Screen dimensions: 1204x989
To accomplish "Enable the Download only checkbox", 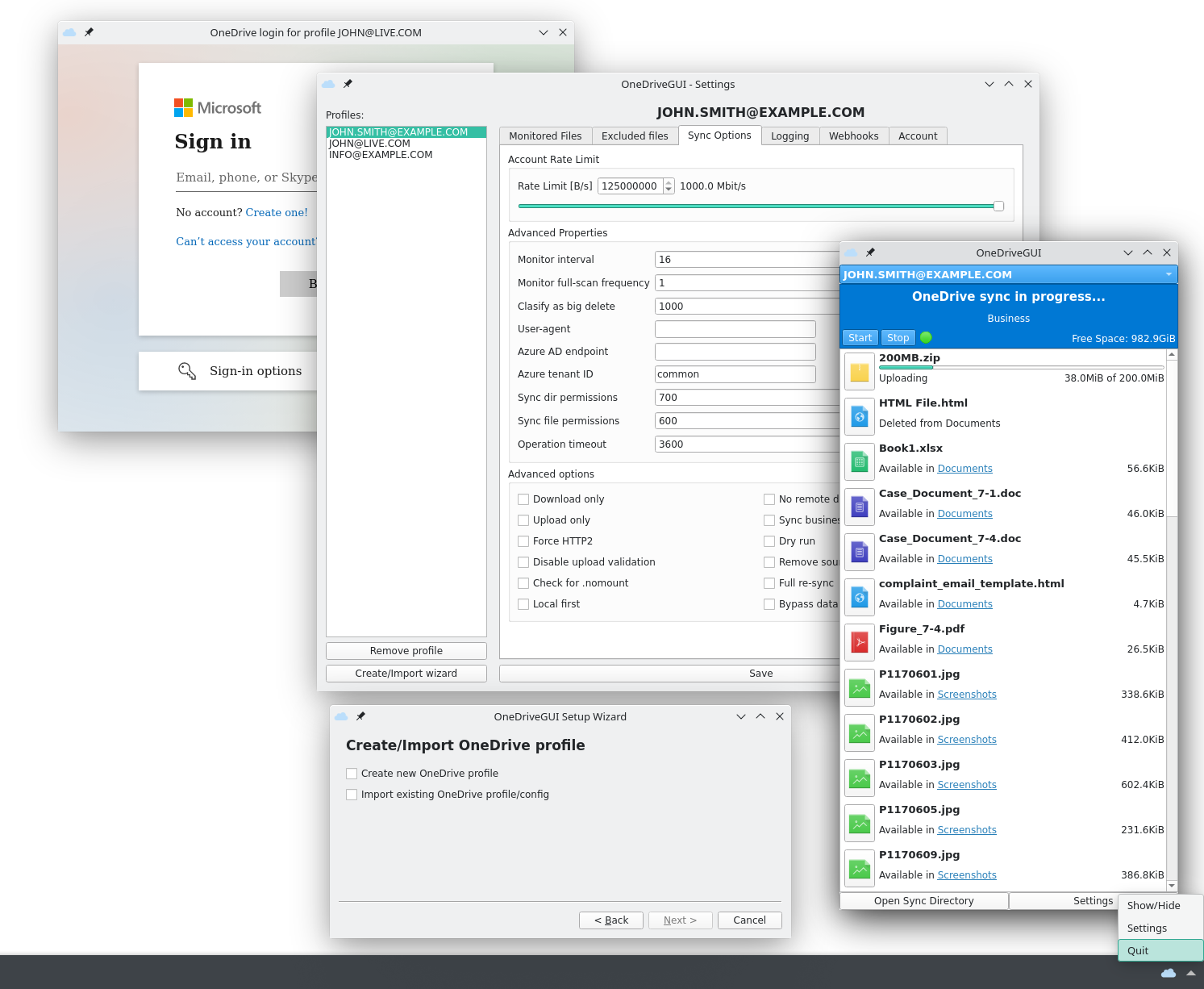I will pos(523,499).
